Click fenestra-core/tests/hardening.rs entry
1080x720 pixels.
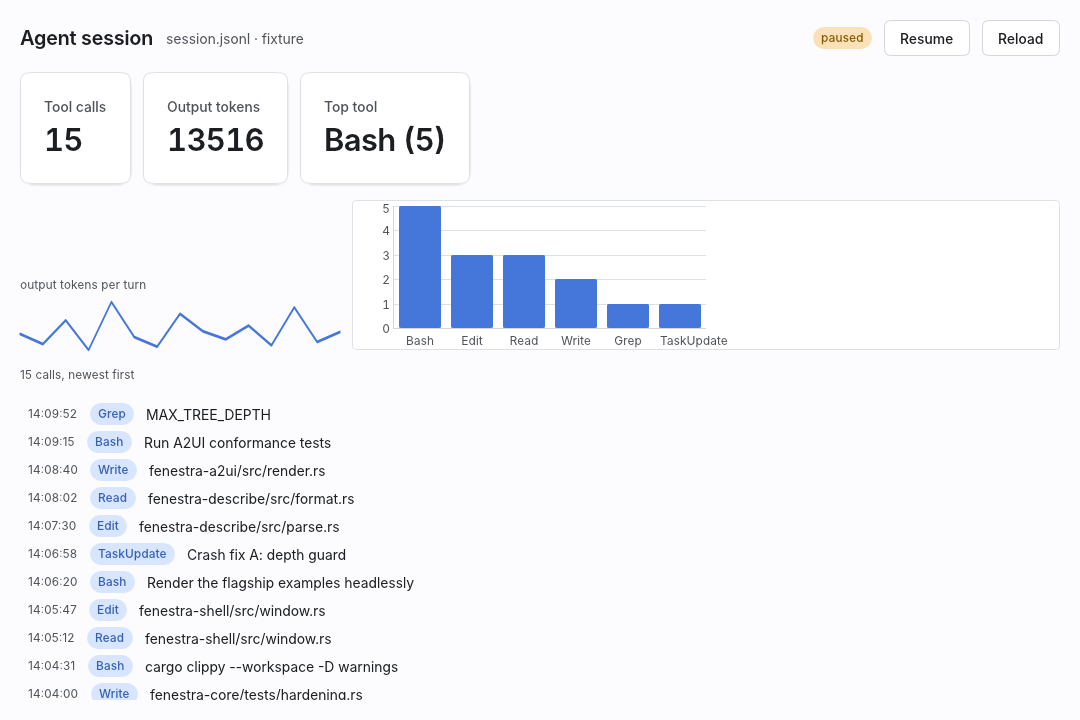click(256, 694)
